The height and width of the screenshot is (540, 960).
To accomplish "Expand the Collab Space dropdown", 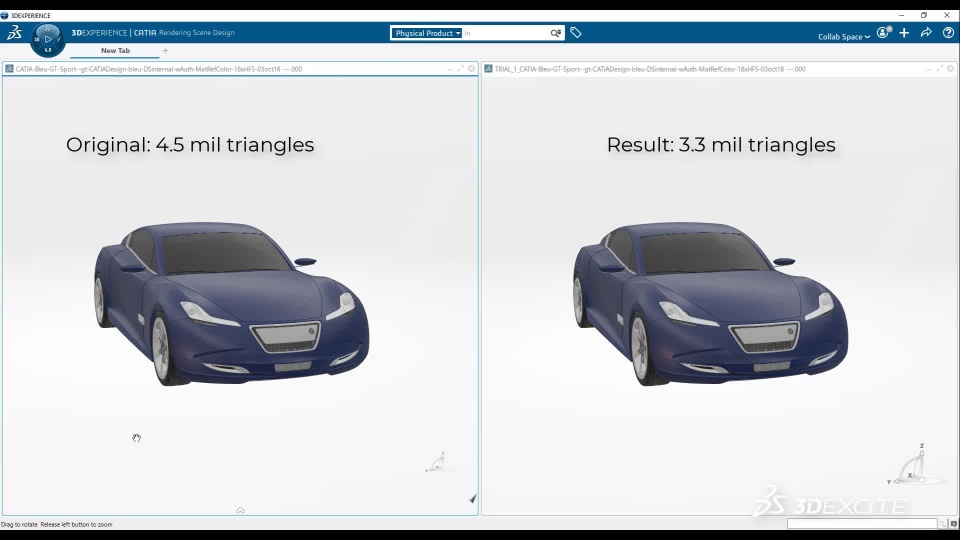I will pyautogui.click(x=844, y=37).
